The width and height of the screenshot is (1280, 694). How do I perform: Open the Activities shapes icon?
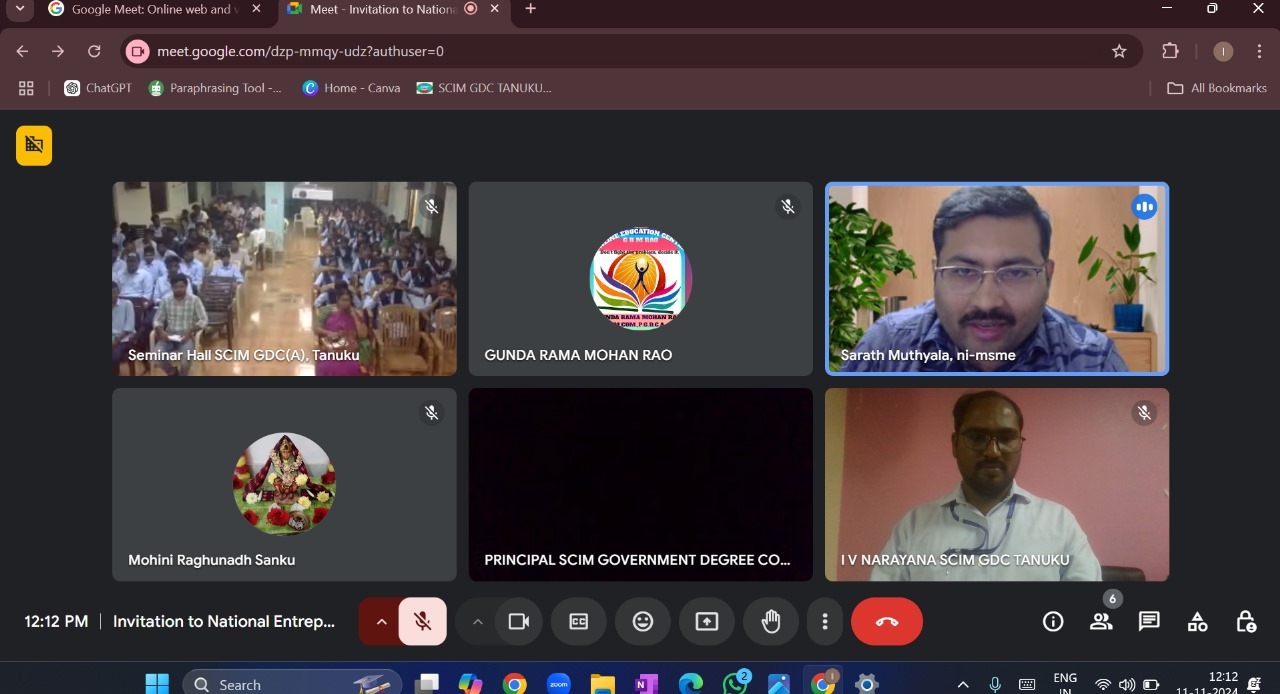pos(1197,622)
